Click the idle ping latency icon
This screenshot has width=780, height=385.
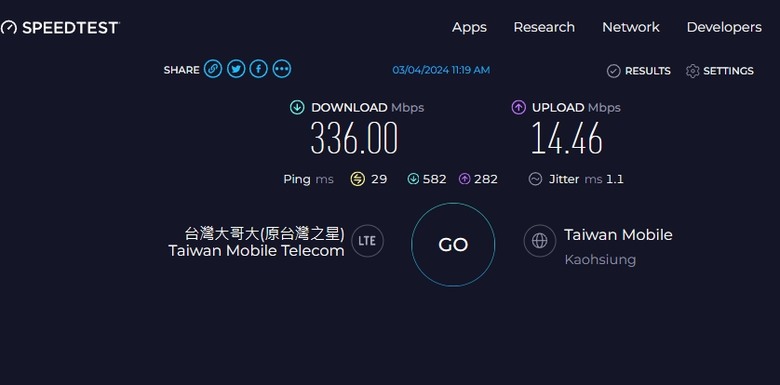(357, 179)
